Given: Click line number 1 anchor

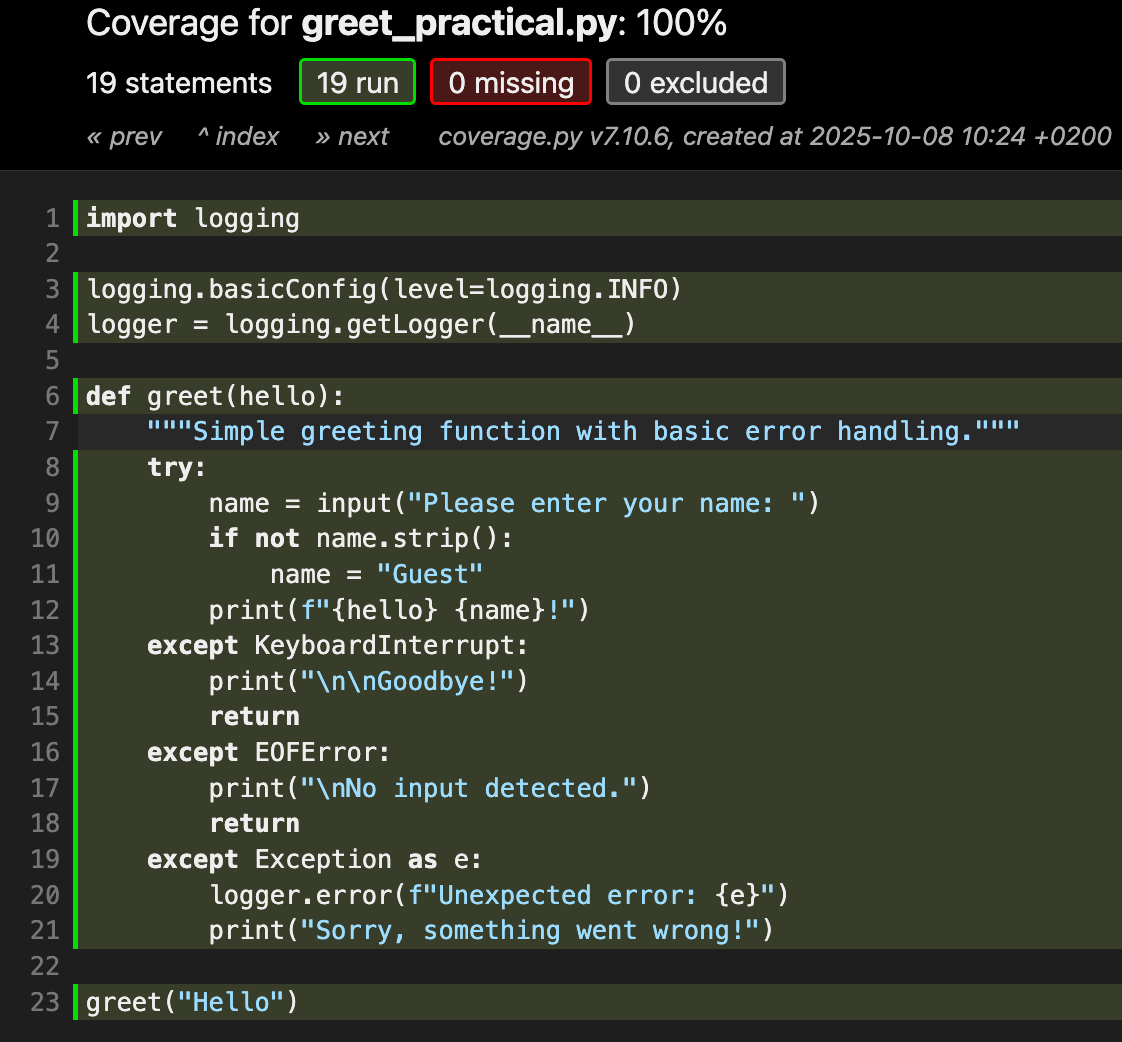Looking at the screenshot, I should pyautogui.click(x=52, y=218).
